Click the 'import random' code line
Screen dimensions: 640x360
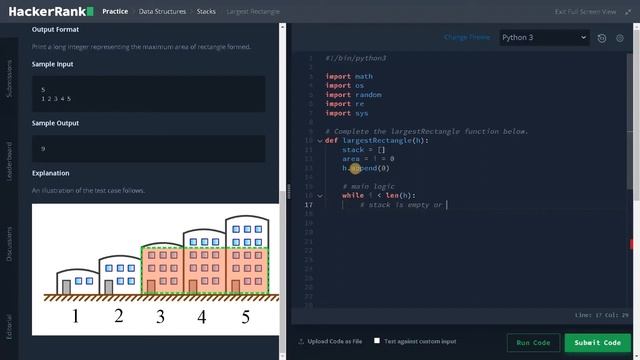tap(353, 95)
